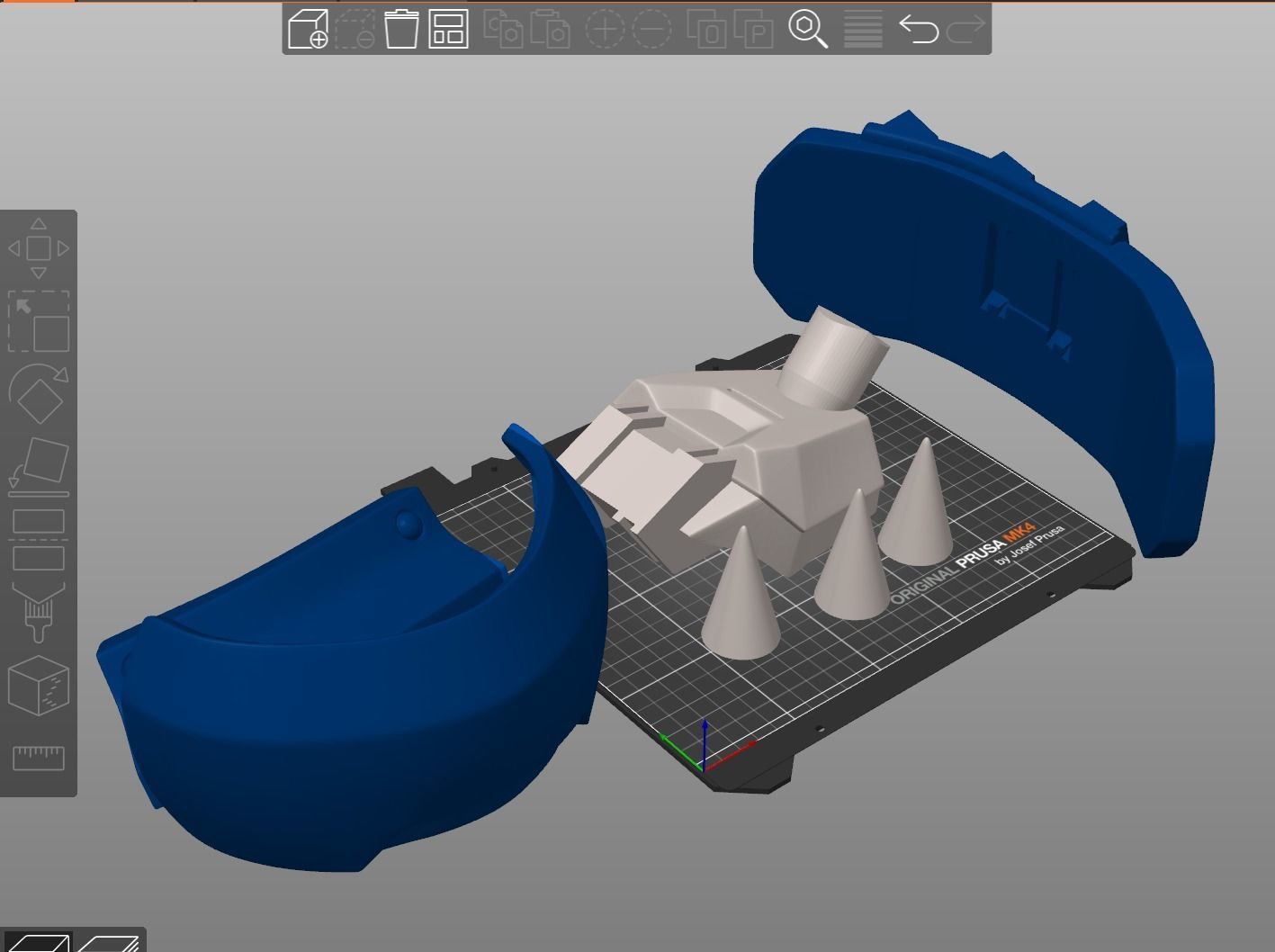Switch to the 3D editor view

36,942
